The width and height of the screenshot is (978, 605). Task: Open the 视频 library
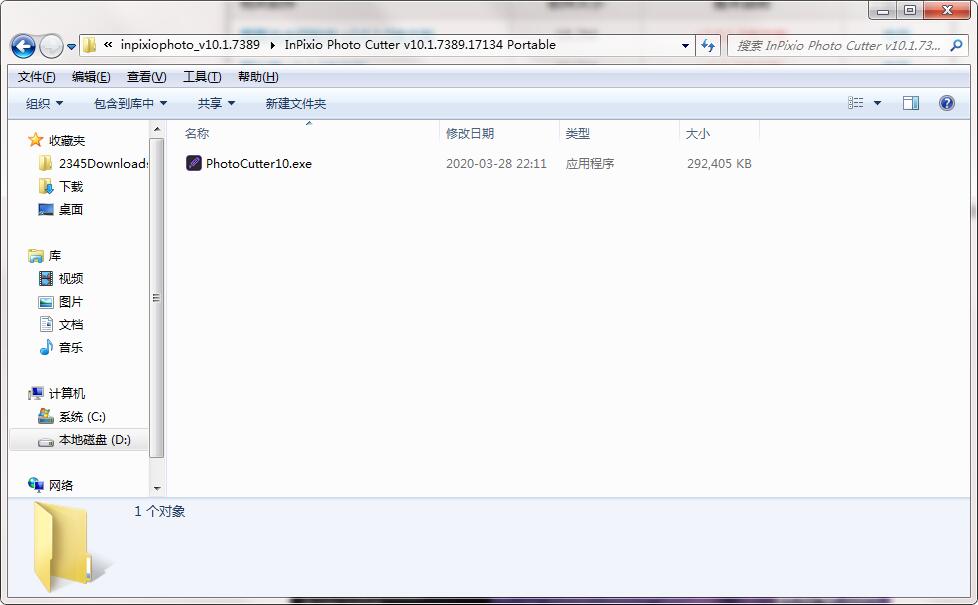click(71, 278)
